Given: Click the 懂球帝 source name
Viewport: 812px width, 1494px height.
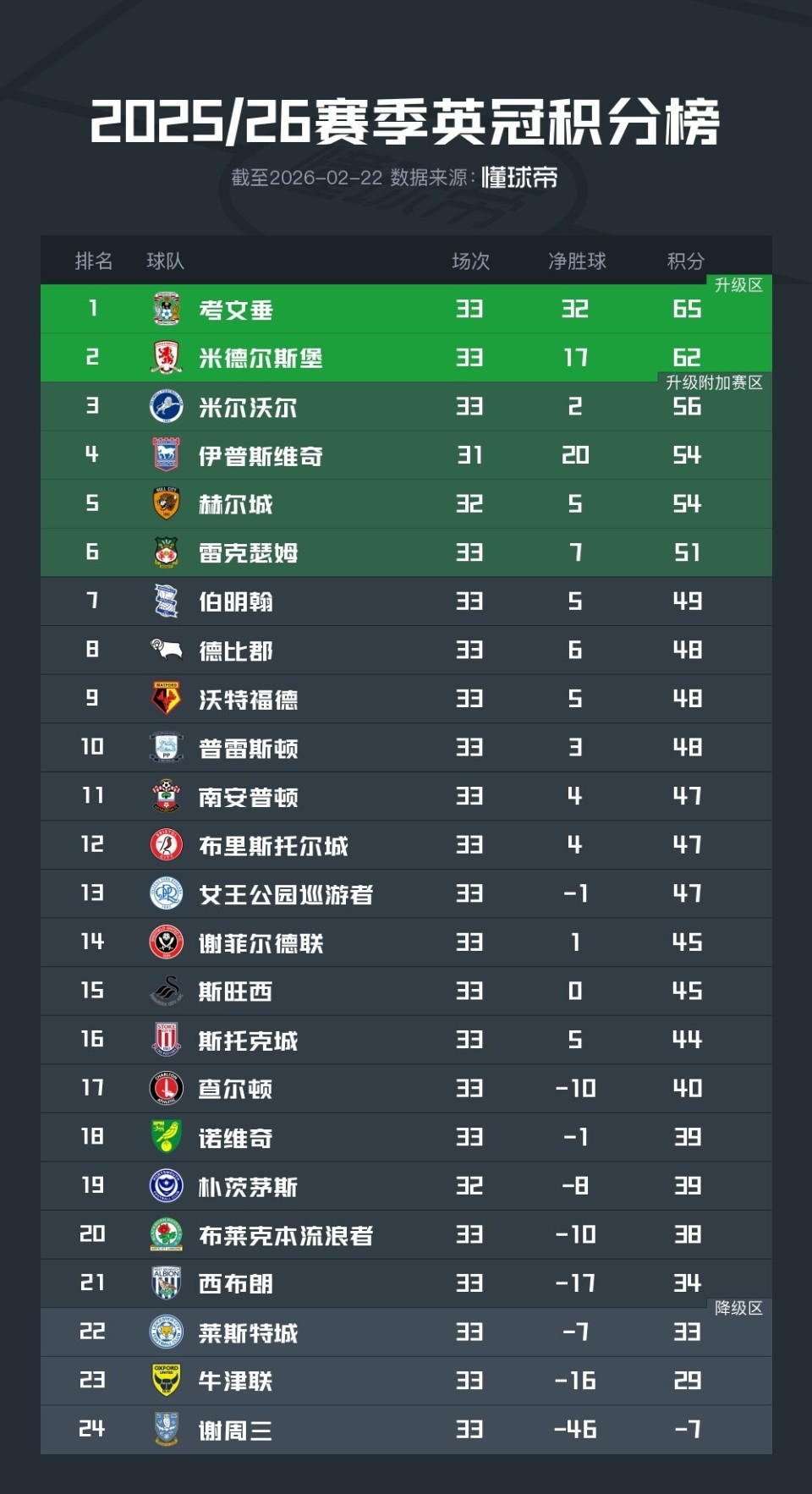Looking at the screenshot, I should (519, 178).
